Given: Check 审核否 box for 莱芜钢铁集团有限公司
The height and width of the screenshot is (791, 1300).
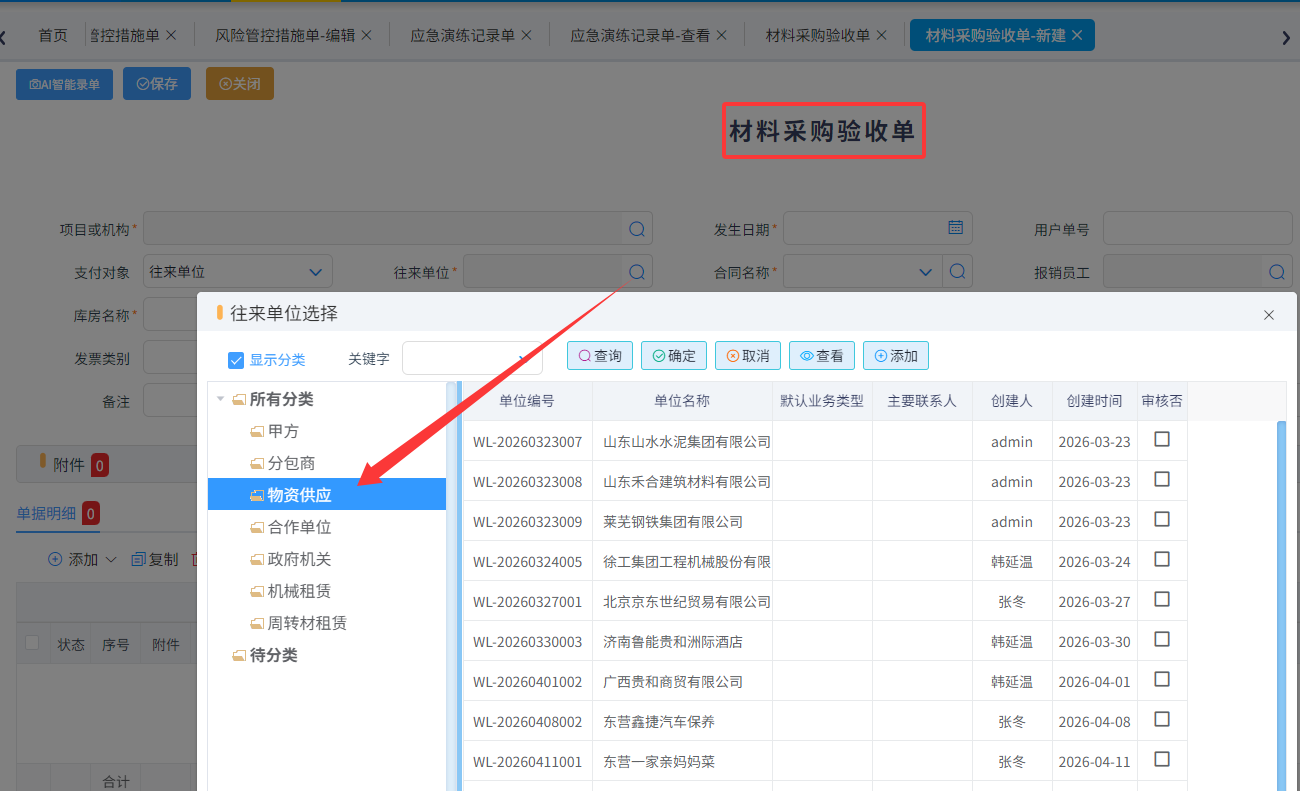Looking at the screenshot, I should click(1162, 519).
